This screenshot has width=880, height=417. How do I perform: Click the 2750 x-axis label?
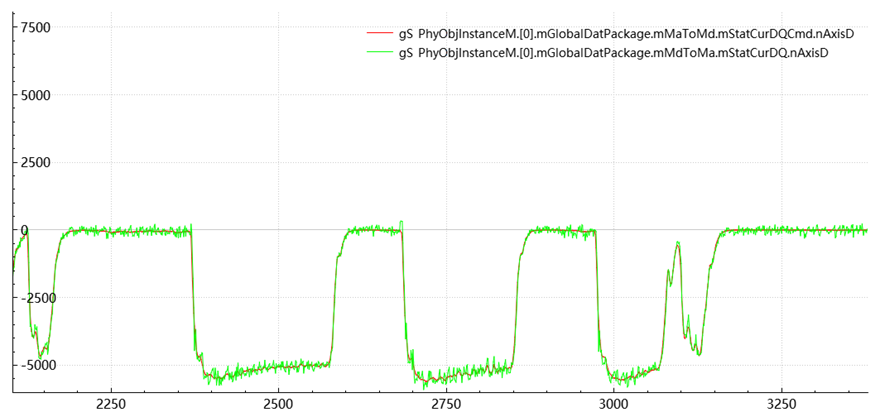click(x=446, y=406)
